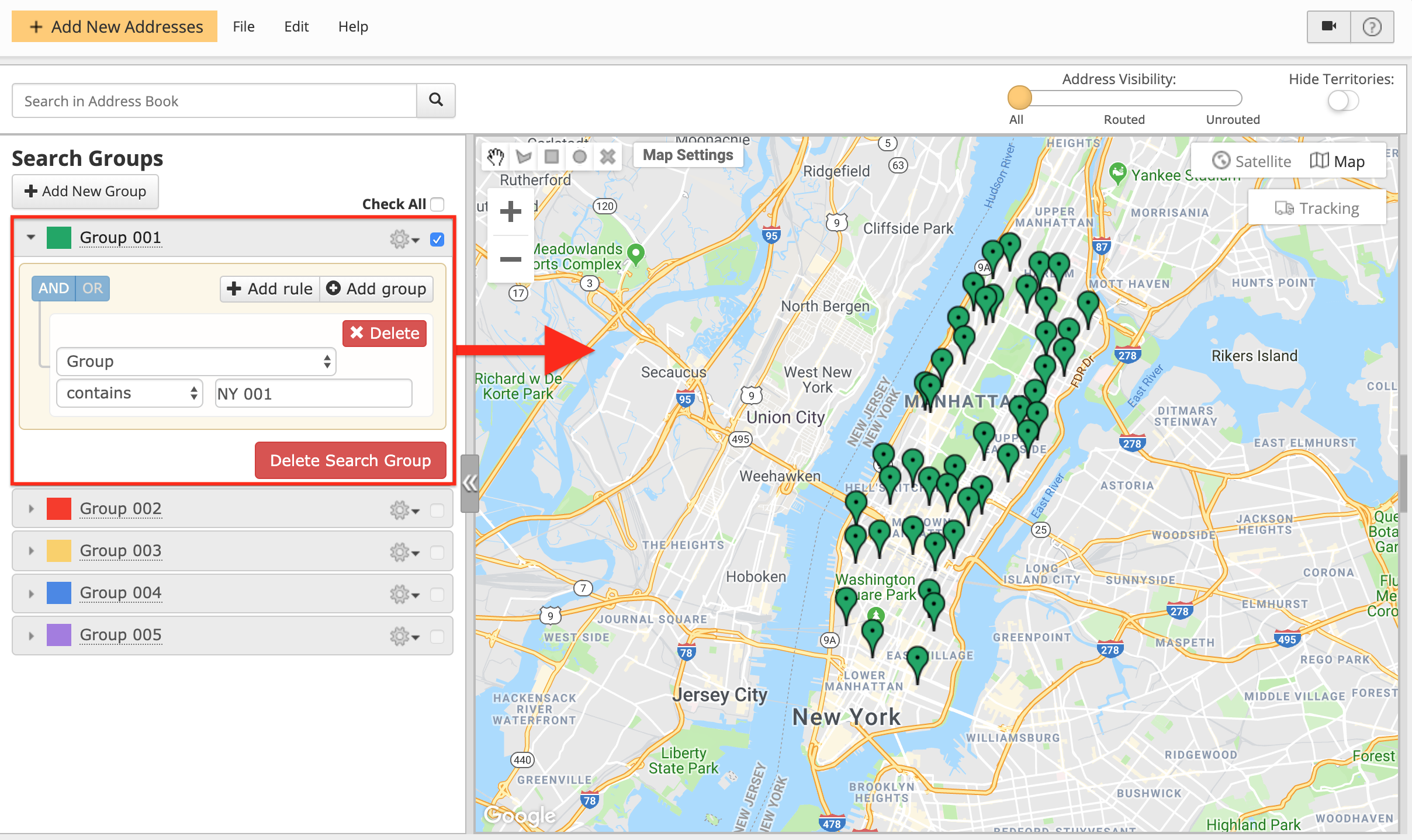Click the video camera icon

1328,26
